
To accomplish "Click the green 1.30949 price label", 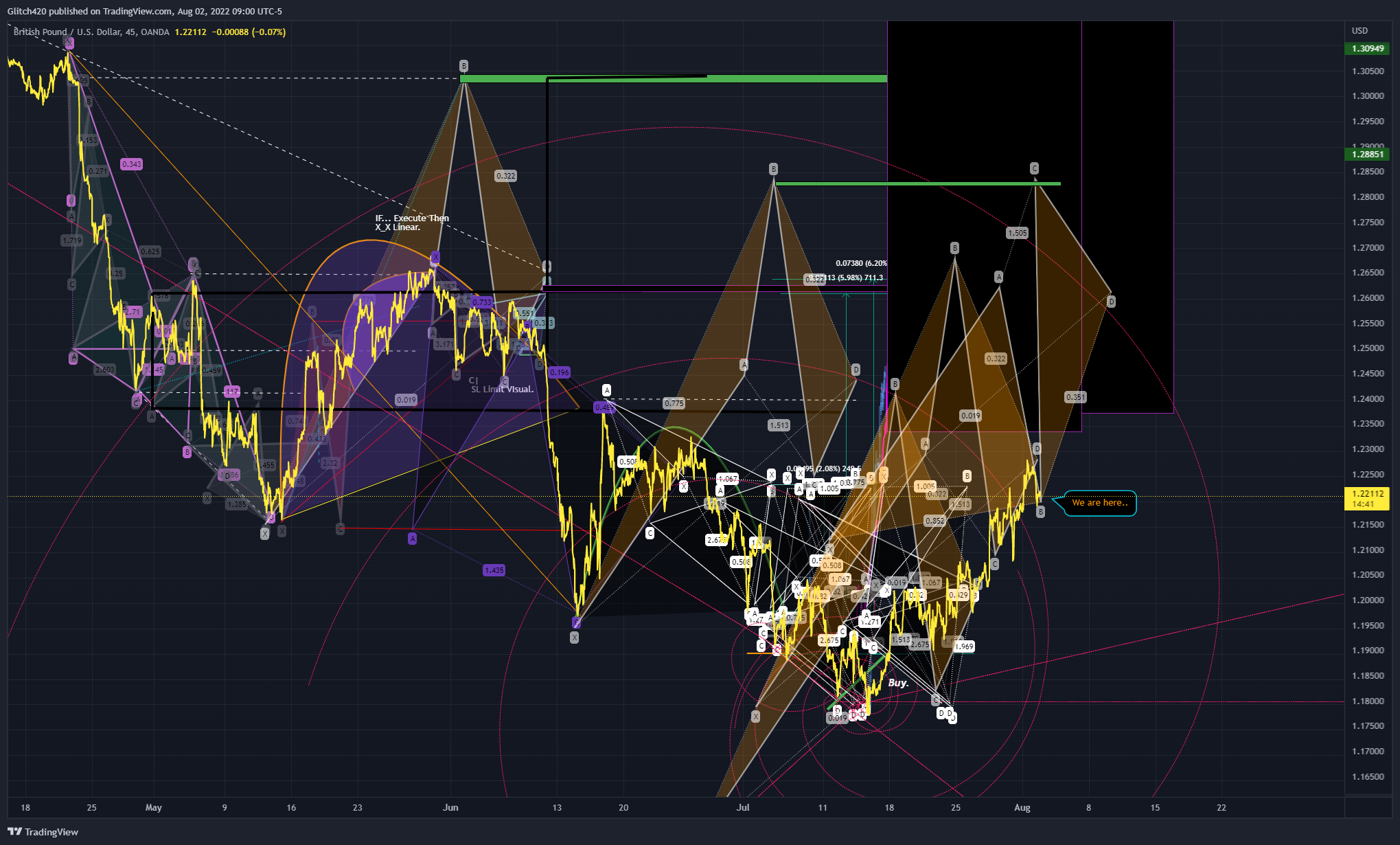I will [1368, 49].
